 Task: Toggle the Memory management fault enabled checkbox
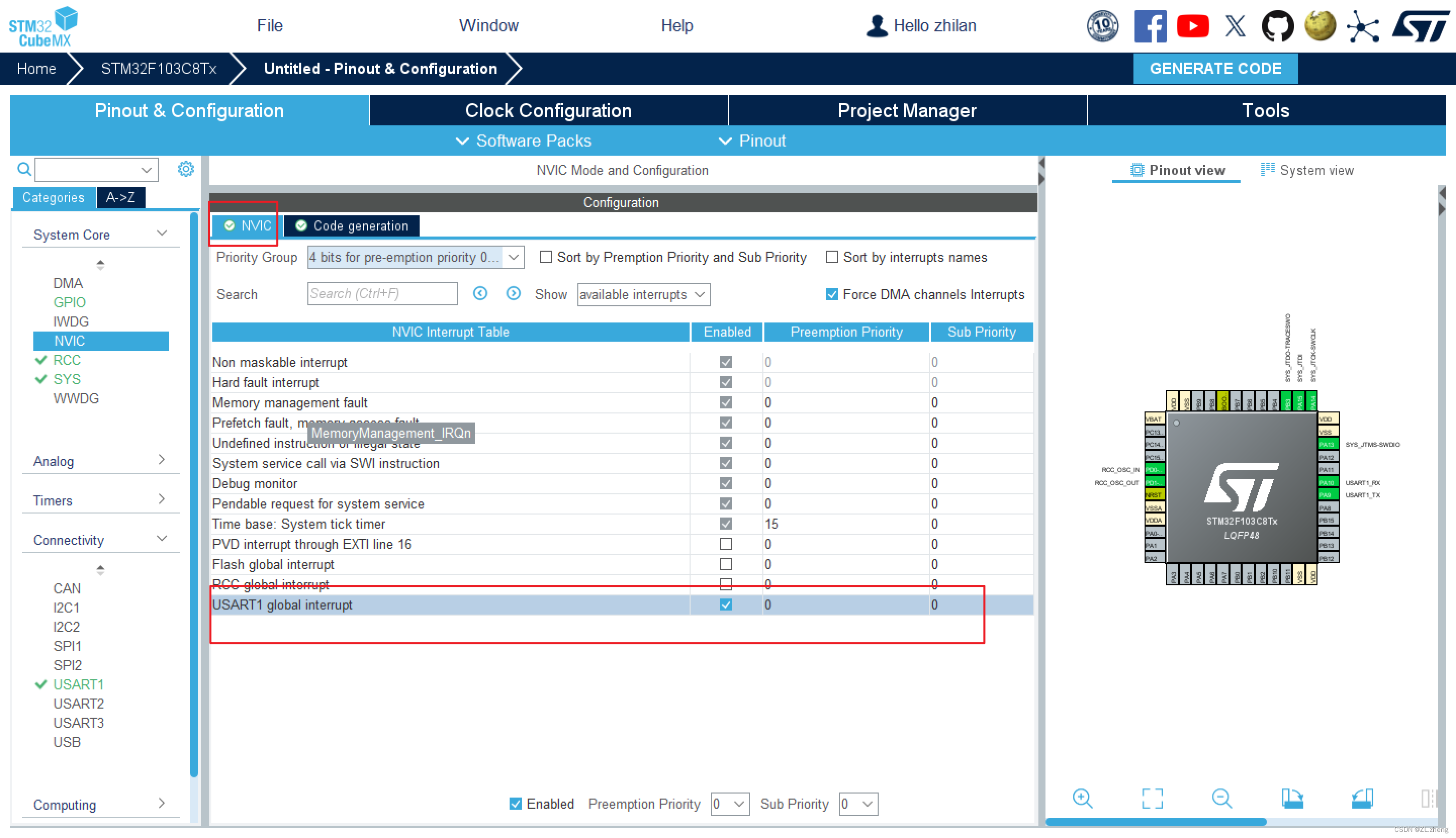point(725,402)
